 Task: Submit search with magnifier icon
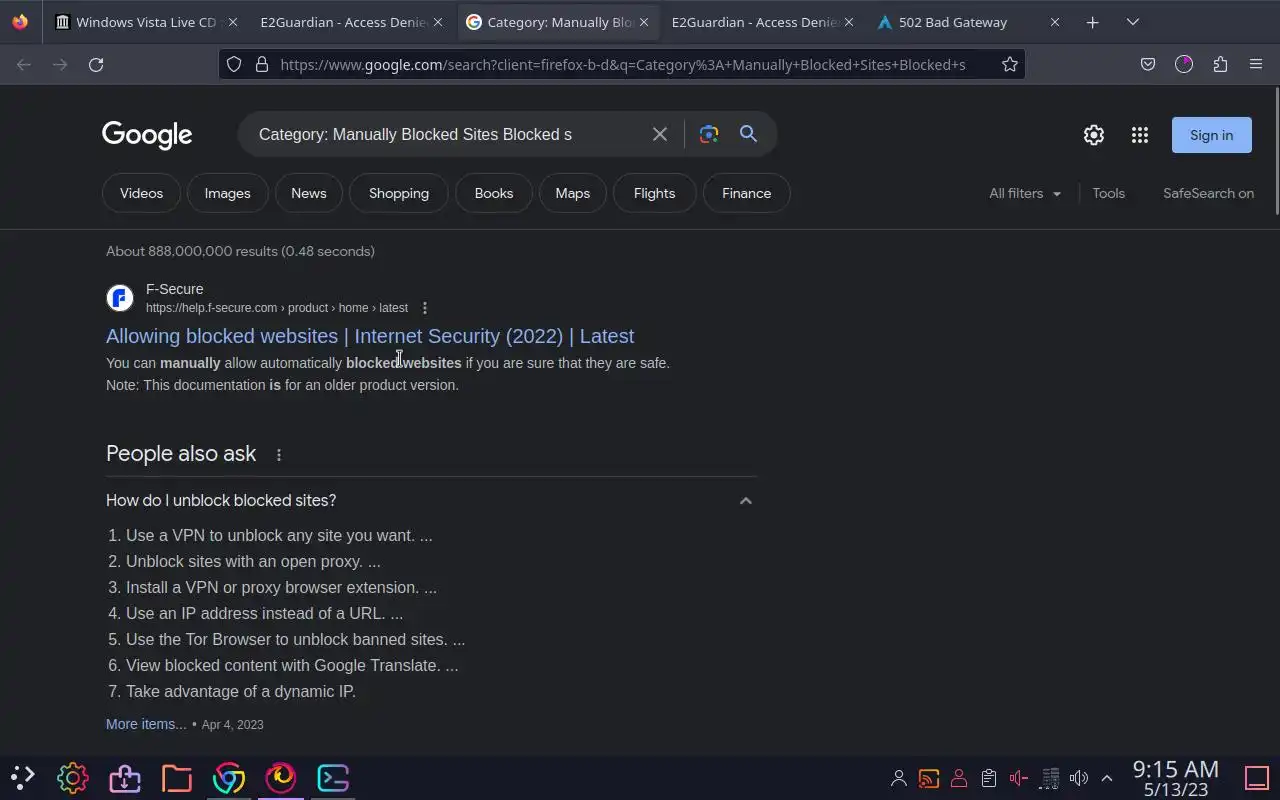point(748,134)
